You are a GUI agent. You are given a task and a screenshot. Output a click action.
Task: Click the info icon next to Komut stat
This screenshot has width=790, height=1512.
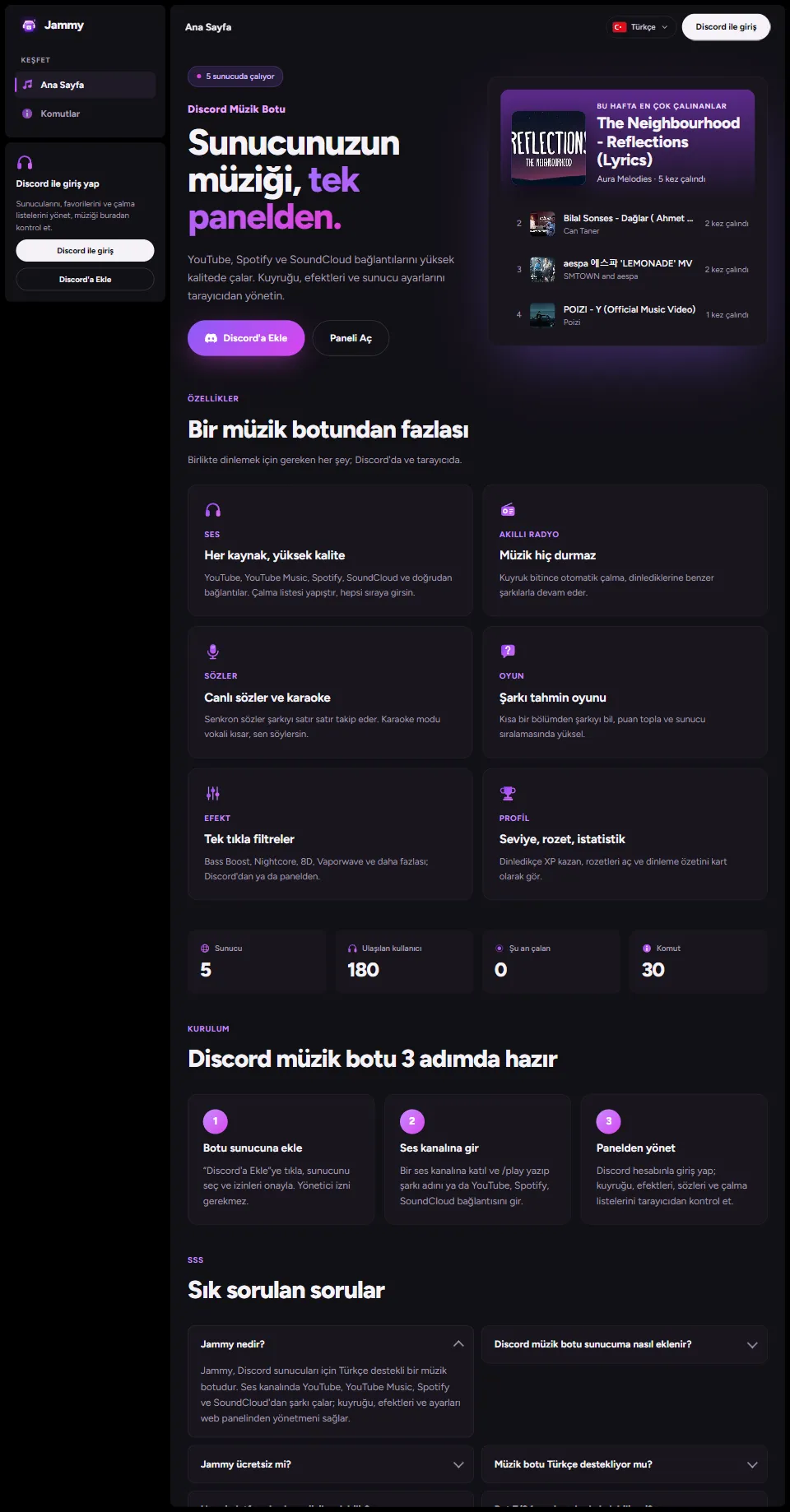tap(647, 948)
